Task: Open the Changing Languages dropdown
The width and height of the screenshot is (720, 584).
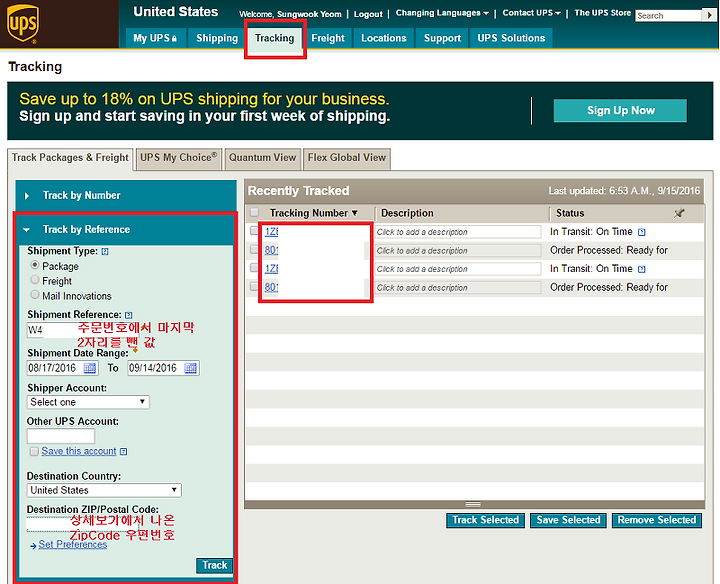Action: tap(442, 13)
